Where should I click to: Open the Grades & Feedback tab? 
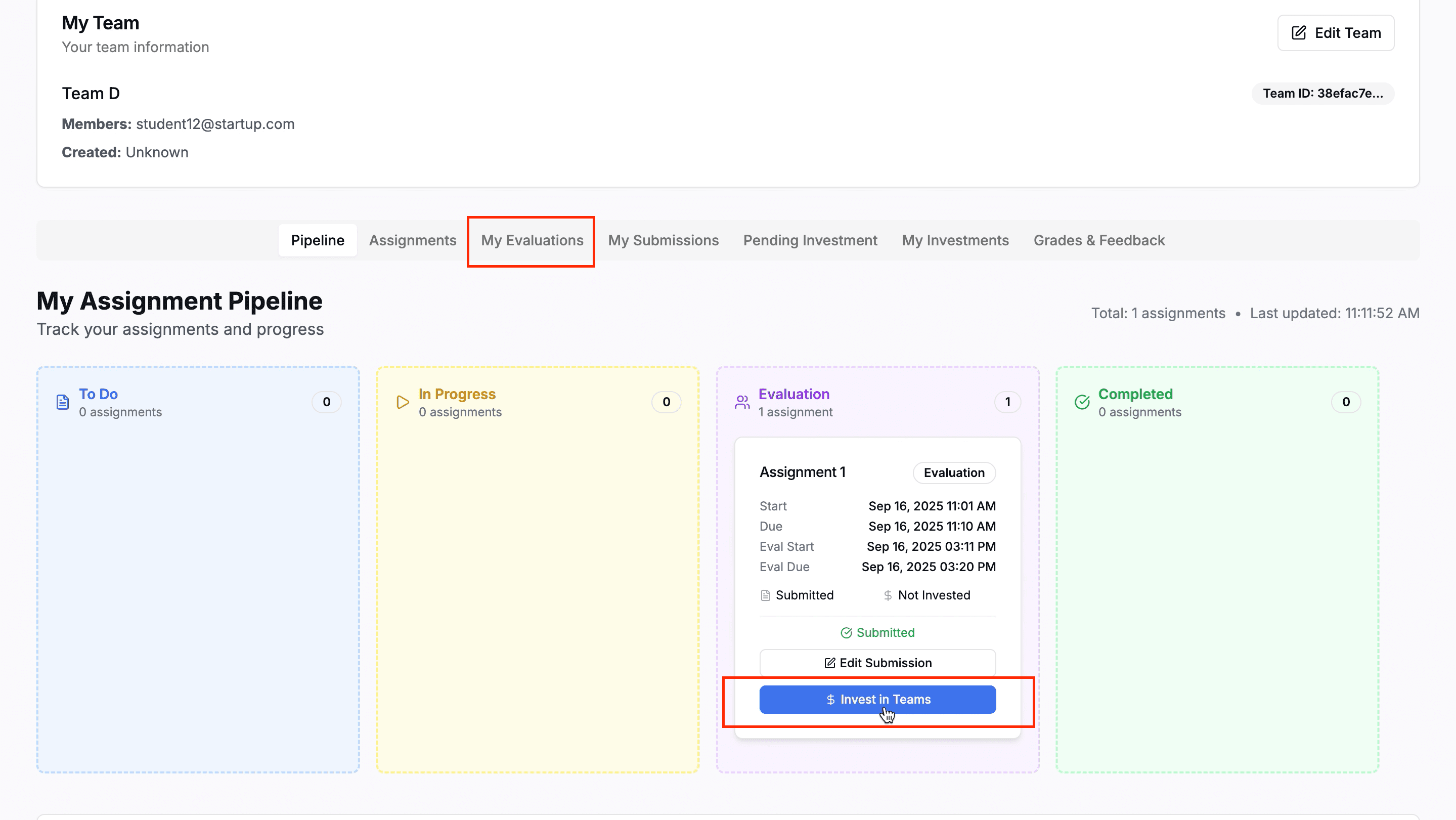1099,240
